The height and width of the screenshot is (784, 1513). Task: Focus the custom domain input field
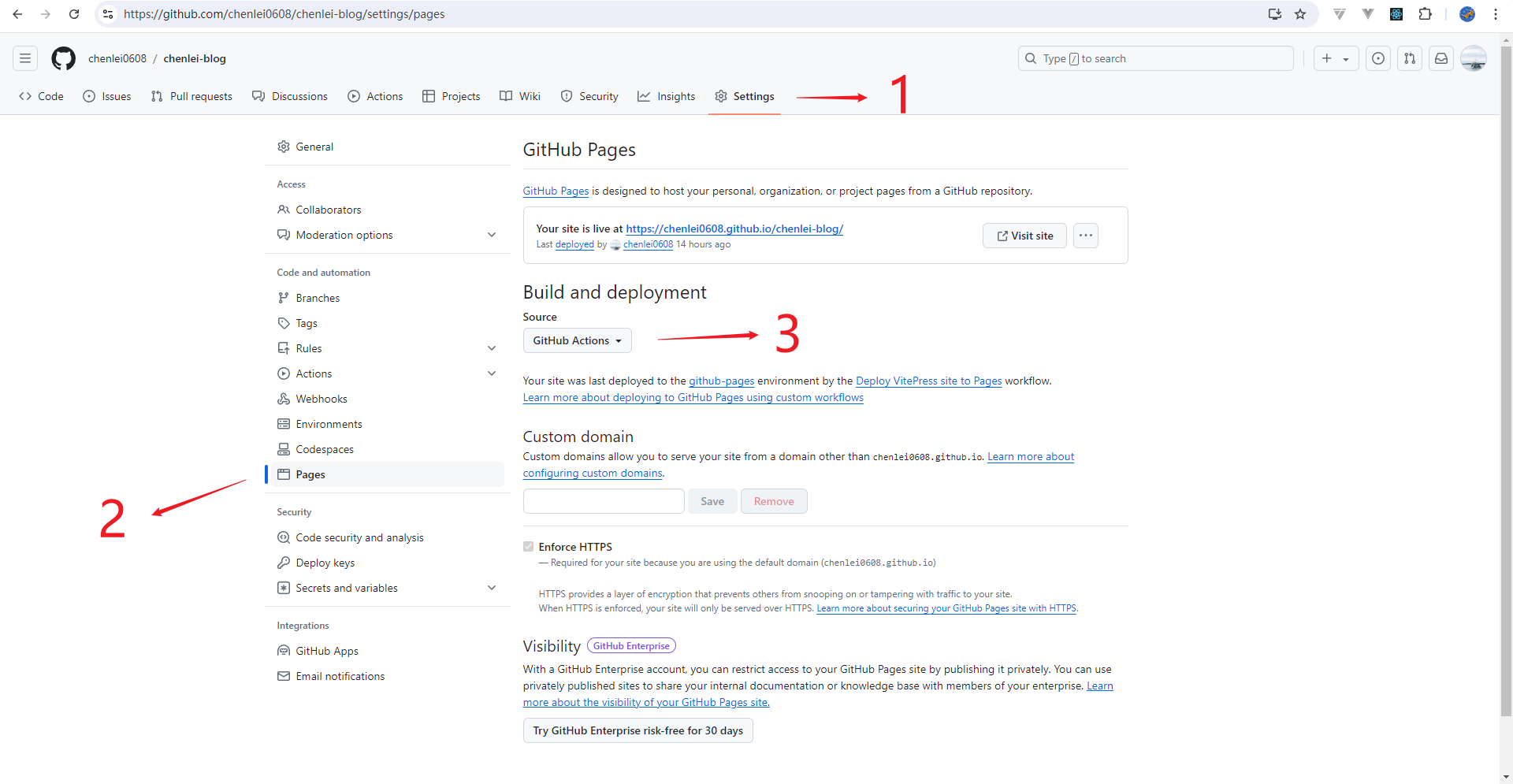coord(604,501)
